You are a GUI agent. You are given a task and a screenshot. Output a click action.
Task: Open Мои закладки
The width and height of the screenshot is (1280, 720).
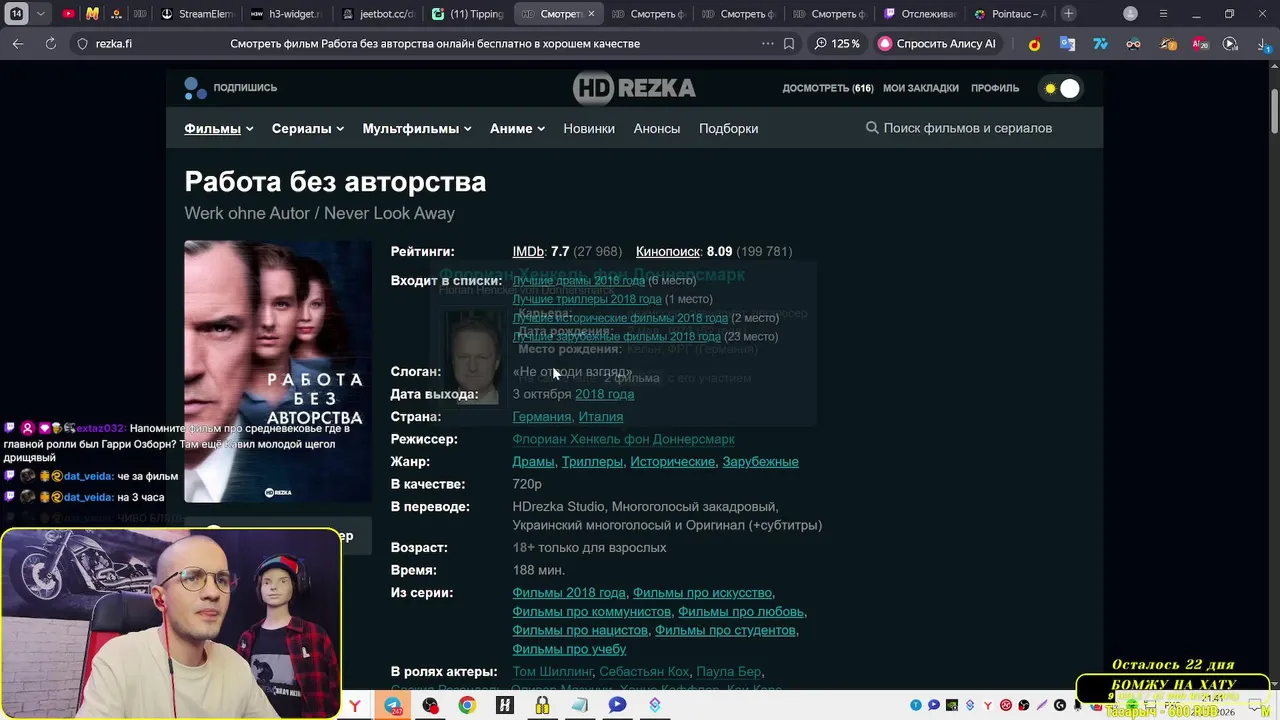pyautogui.click(x=921, y=88)
